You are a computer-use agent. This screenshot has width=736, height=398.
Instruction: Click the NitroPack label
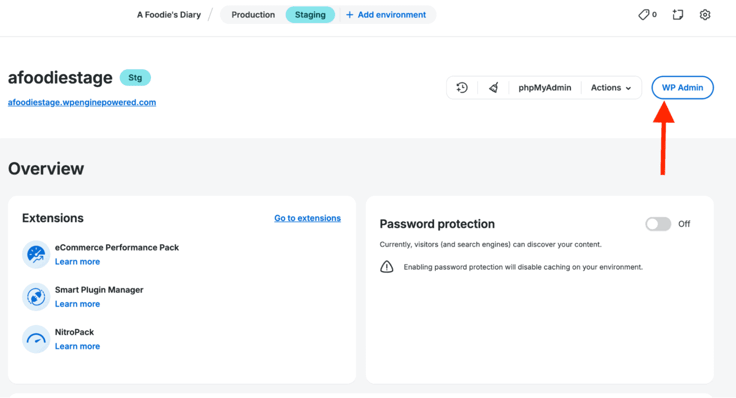click(x=74, y=332)
